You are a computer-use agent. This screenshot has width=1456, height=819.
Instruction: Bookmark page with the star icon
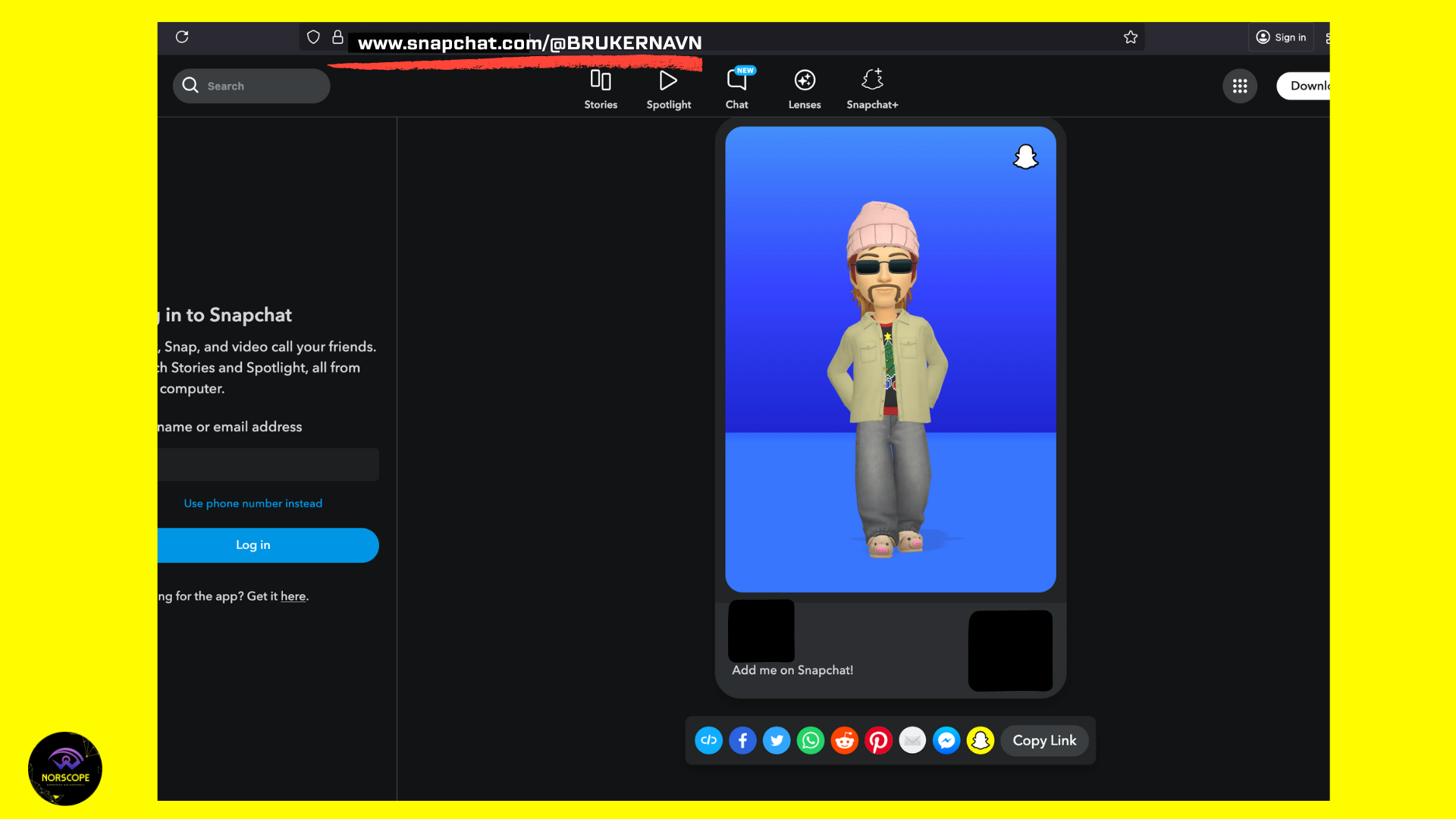coord(1131,37)
